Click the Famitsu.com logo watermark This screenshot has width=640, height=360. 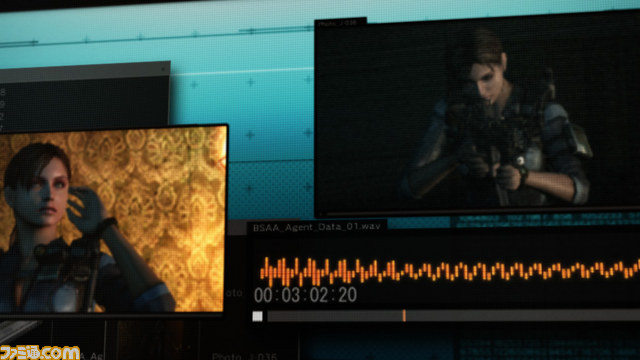point(40,353)
